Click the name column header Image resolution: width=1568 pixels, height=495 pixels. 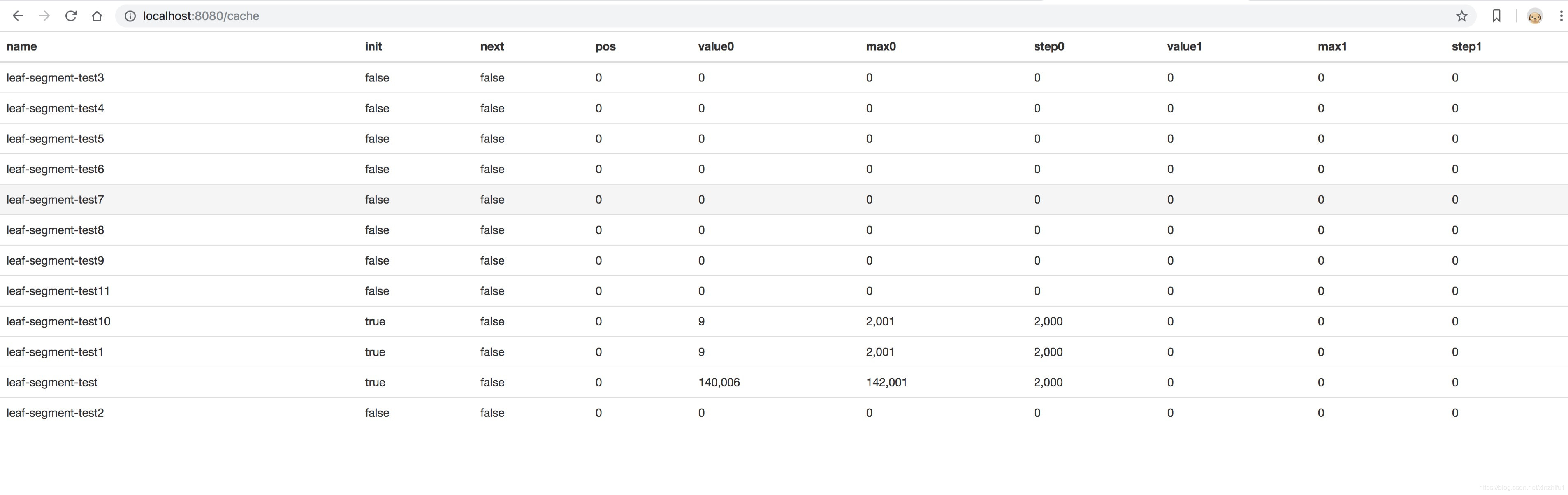[22, 46]
